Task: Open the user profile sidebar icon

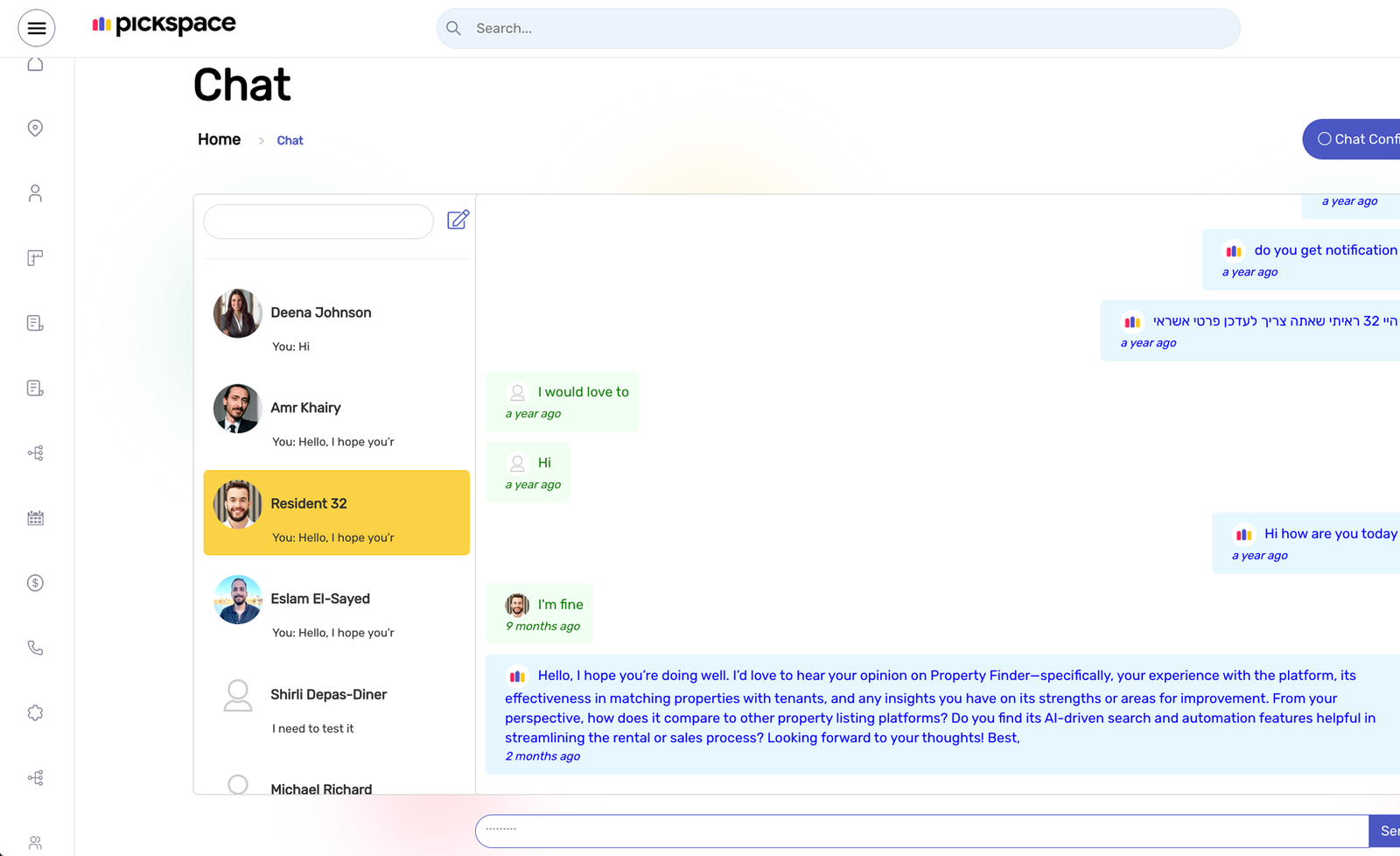Action: point(35,193)
